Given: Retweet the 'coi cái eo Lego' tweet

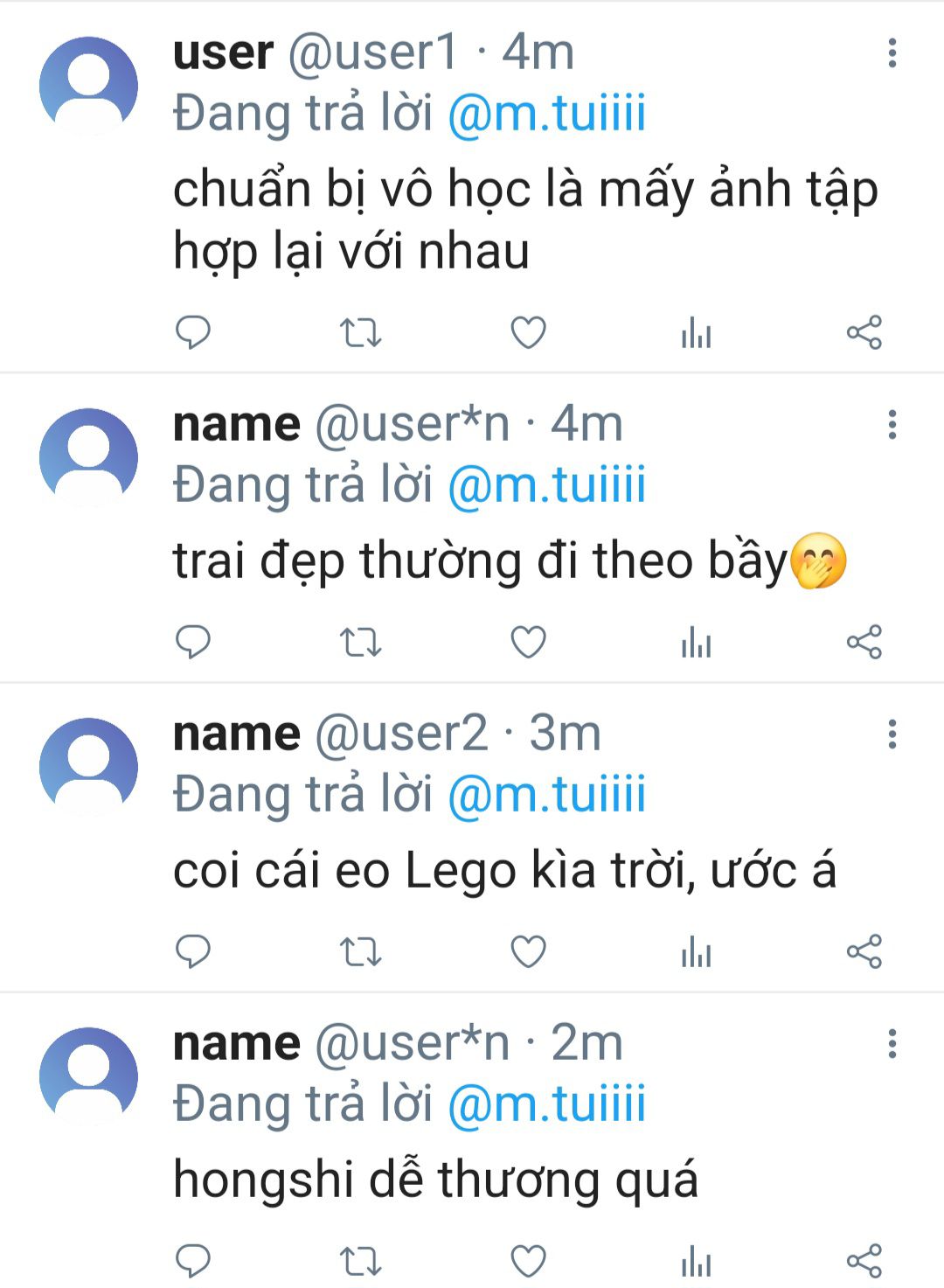Looking at the screenshot, I should pos(360,951).
